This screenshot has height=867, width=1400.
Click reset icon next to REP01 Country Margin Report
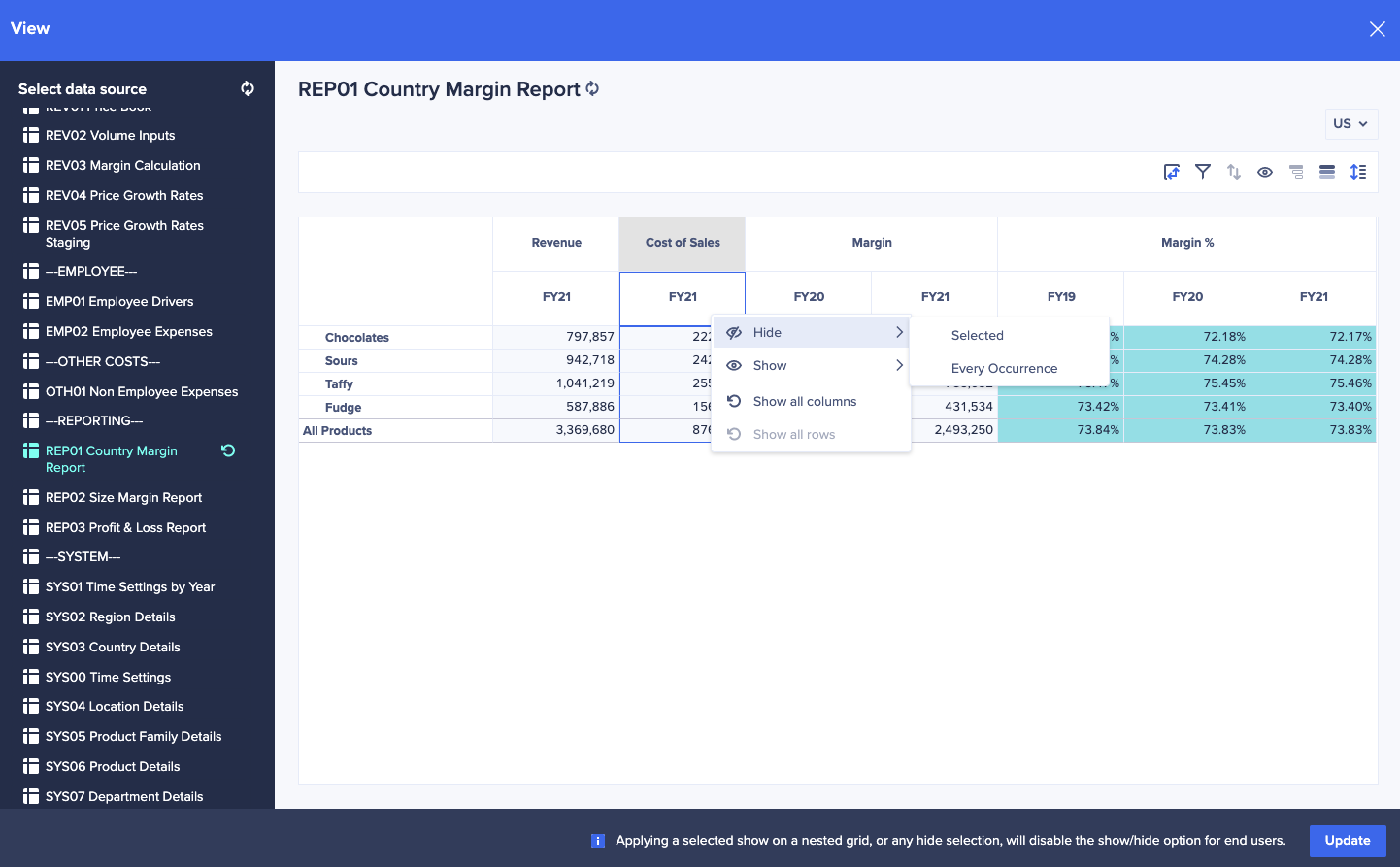(228, 450)
